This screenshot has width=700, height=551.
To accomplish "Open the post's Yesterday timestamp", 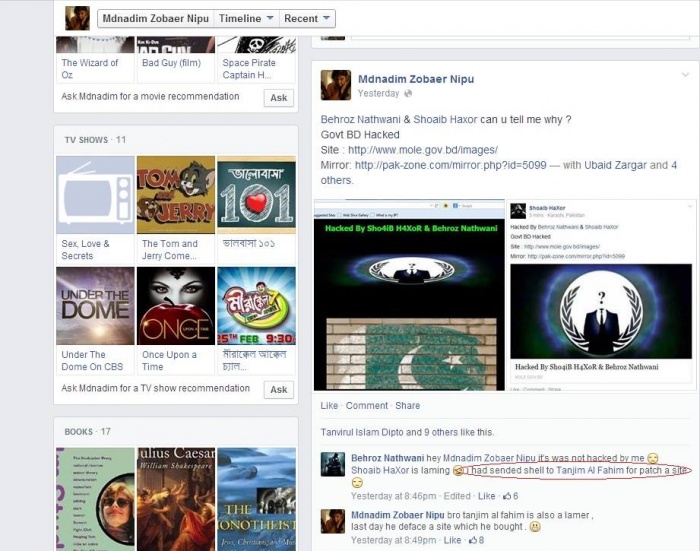I will 378,93.
